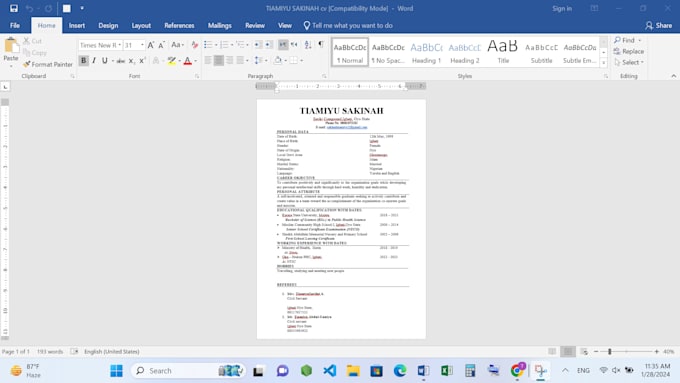
Task: Switch to the Review tab
Action: (255, 26)
